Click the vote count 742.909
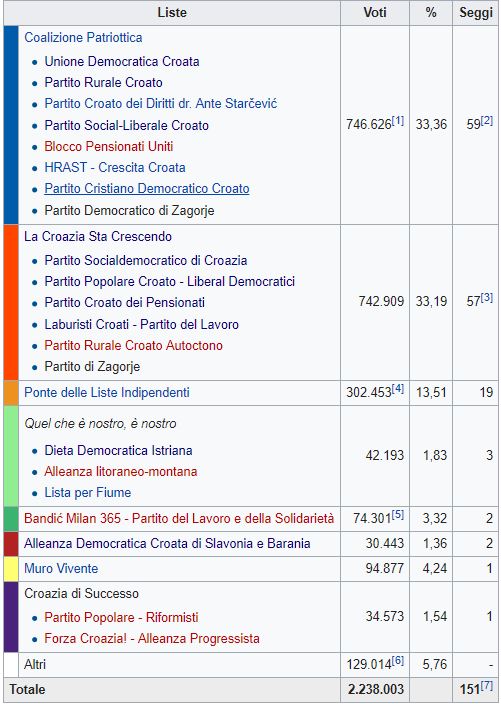501x704 pixels. (381, 301)
